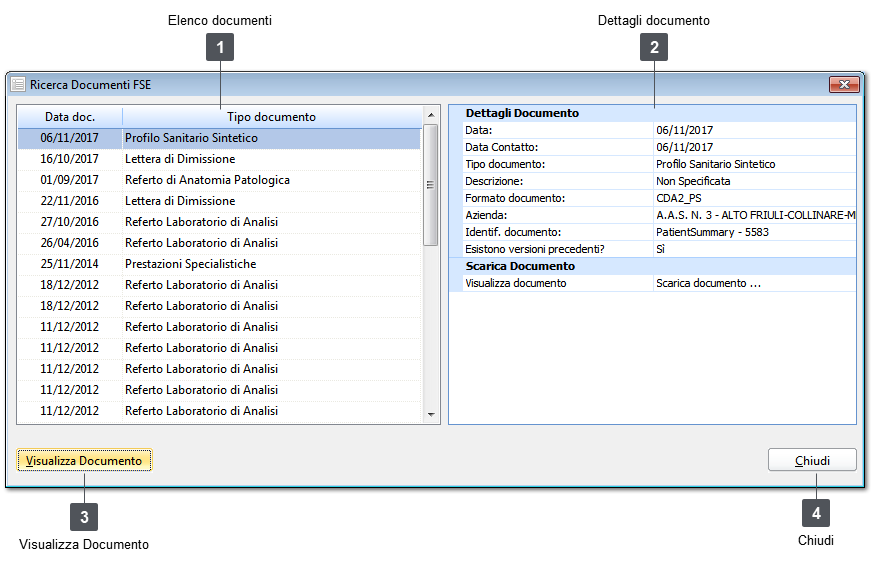Click the Esistono versioni precedenti? label

(x=535, y=249)
